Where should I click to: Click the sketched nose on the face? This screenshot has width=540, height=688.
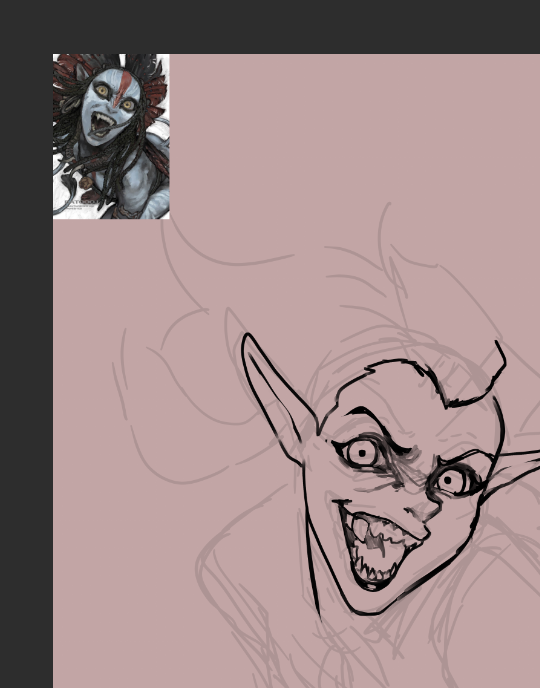(423, 509)
